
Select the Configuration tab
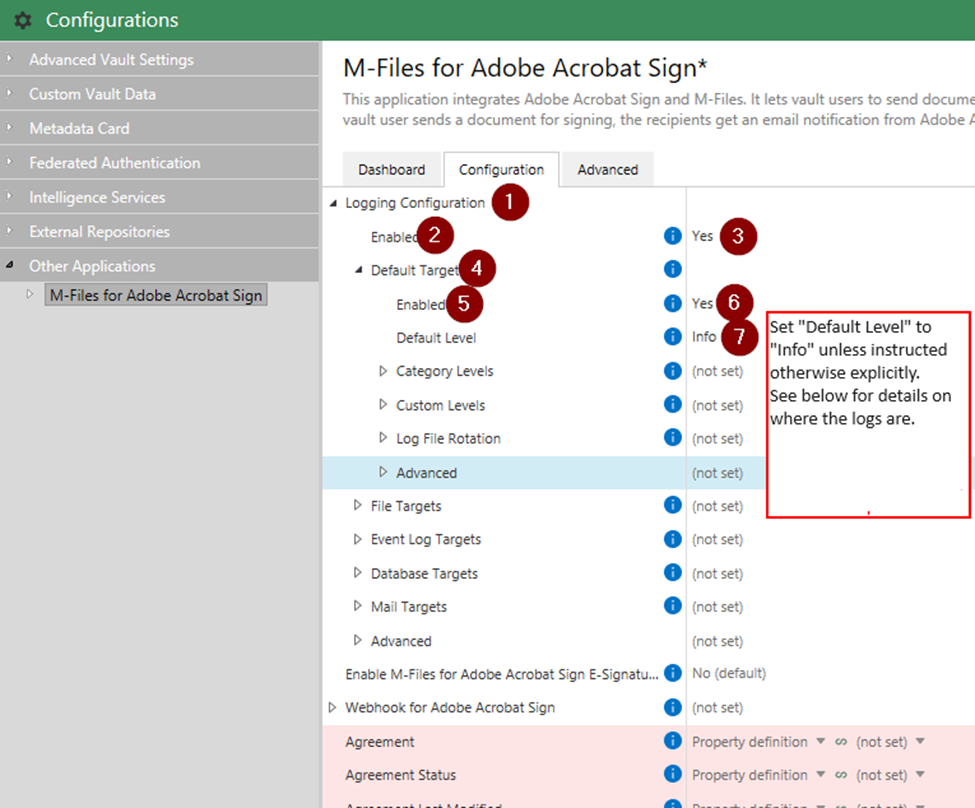(501, 169)
